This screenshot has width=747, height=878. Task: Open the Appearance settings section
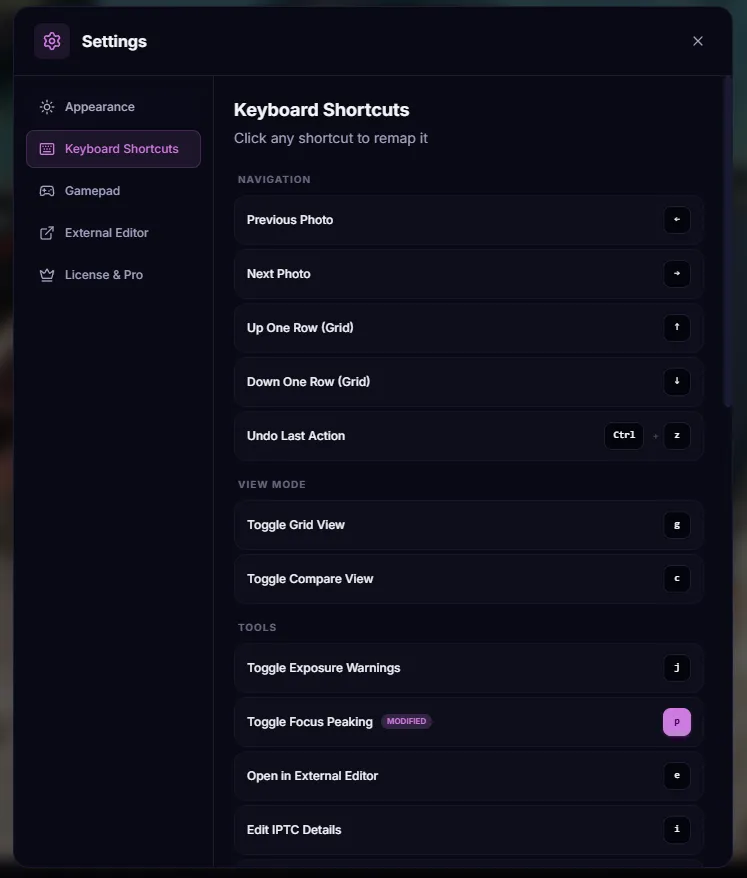[x=113, y=107]
